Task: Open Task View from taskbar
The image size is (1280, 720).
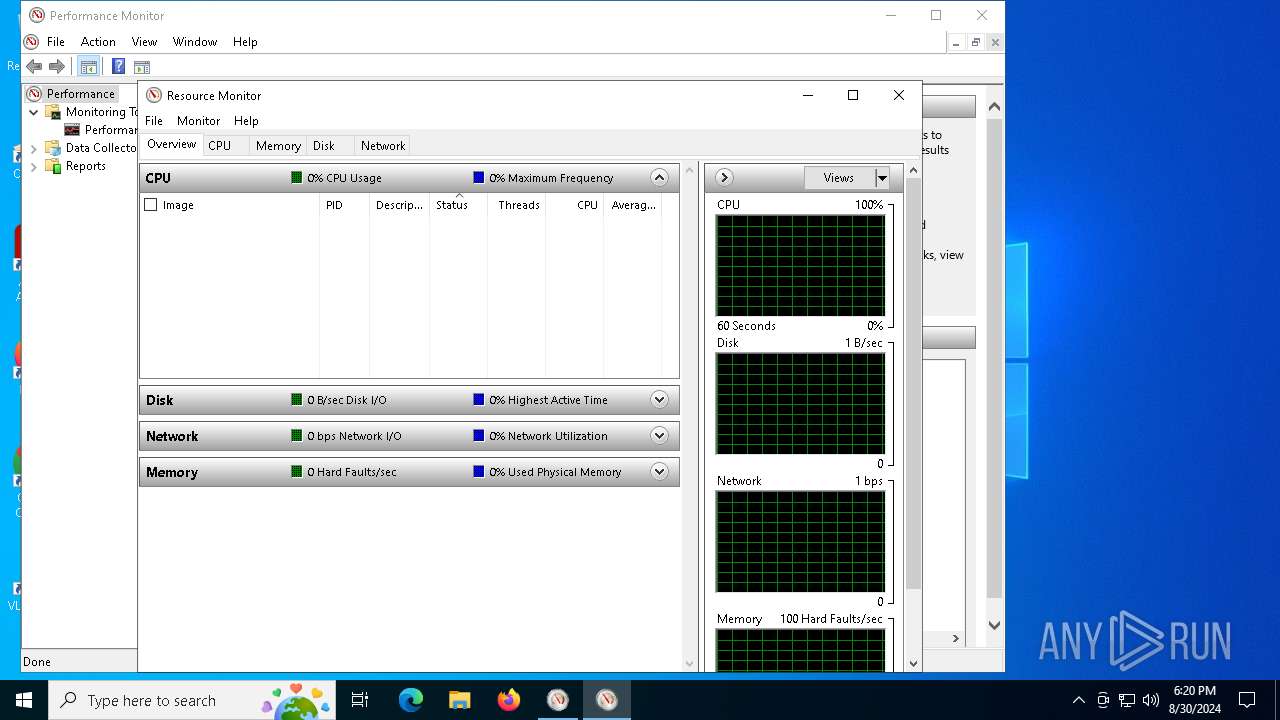Action: point(360,700)
